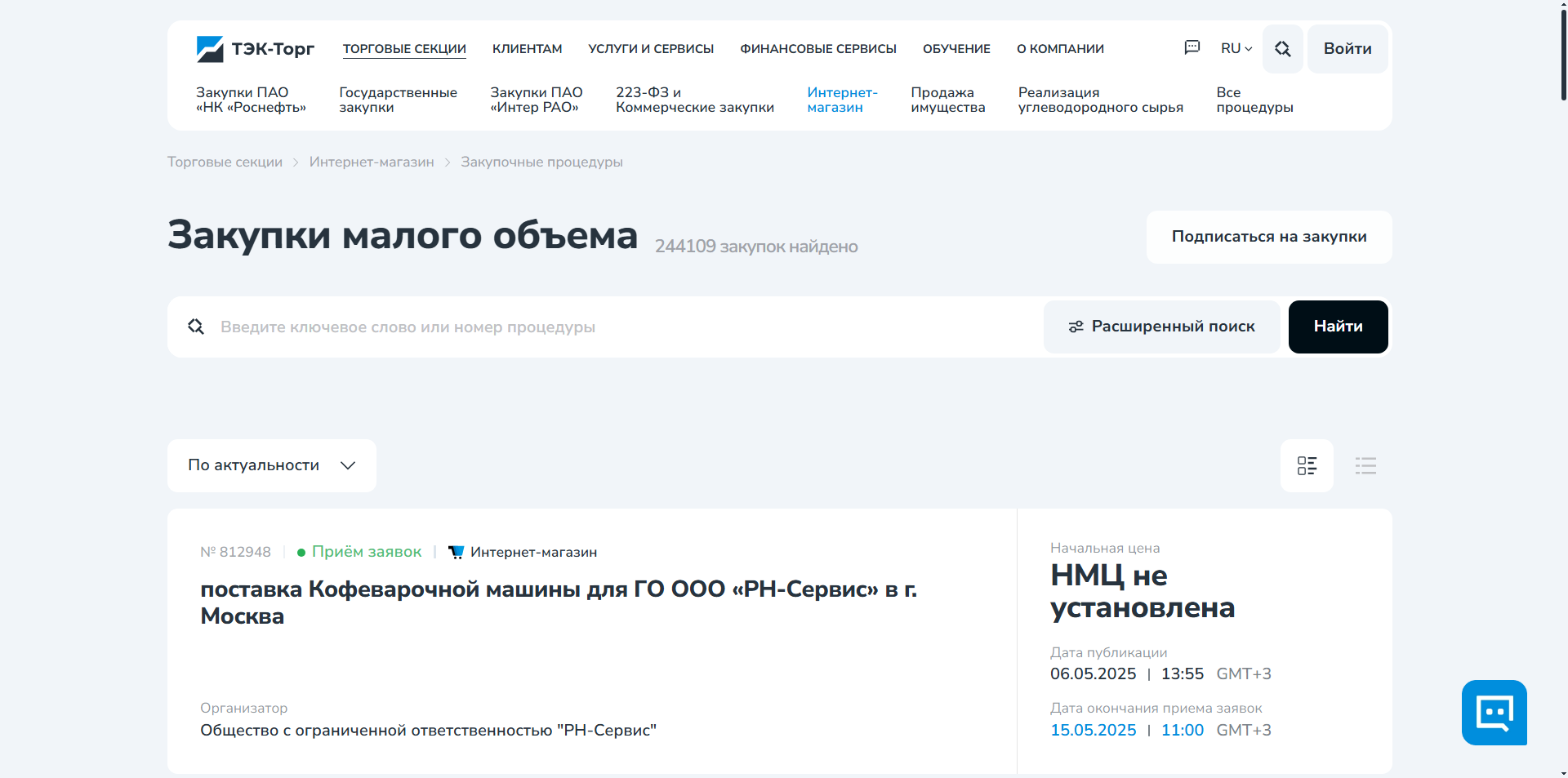Click the Войти login button

click(x=1347, y=49)
